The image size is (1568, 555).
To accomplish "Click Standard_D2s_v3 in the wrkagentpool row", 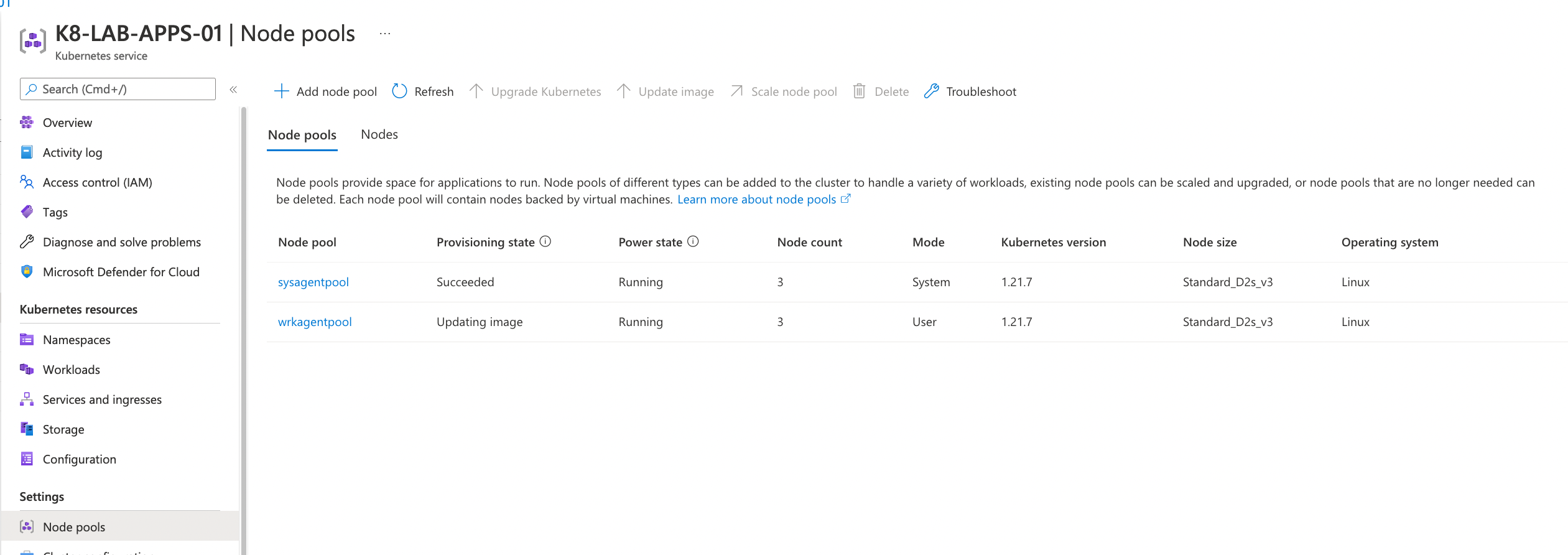I will tap(1228, 322).
